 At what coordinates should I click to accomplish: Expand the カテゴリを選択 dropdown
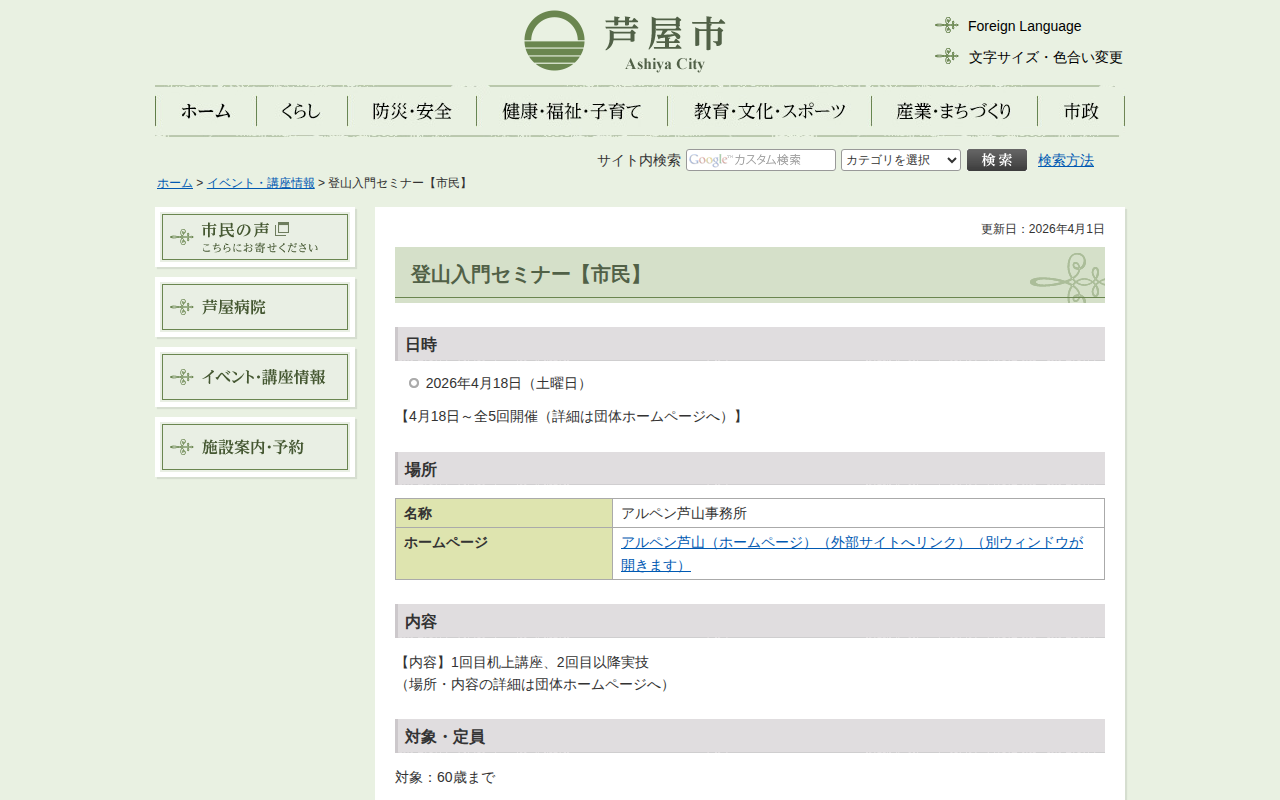point(900,160)
